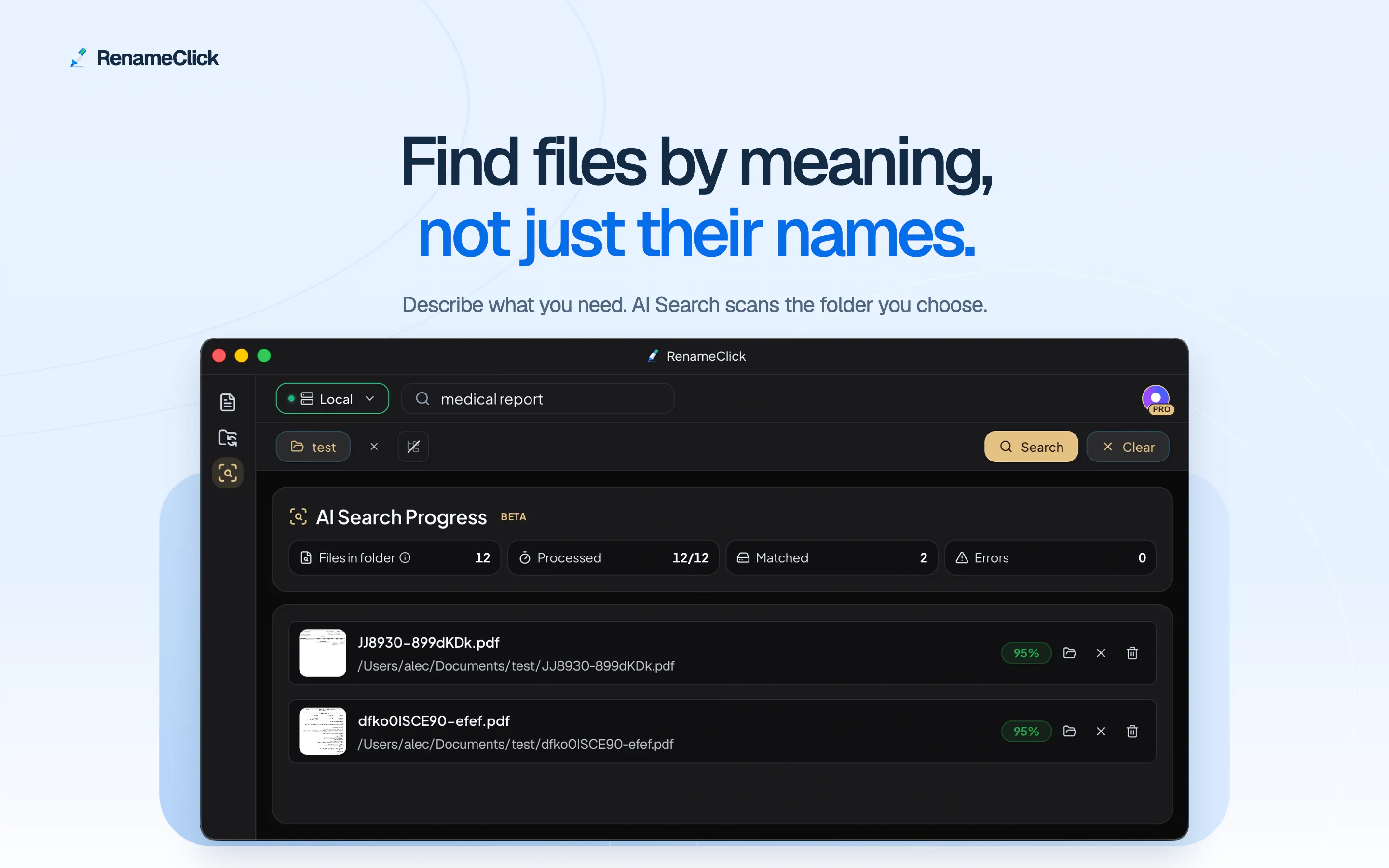Open the document rename sidebar icon
The width and height of the screenshot is (1389, 868).
tap(228, 402)
